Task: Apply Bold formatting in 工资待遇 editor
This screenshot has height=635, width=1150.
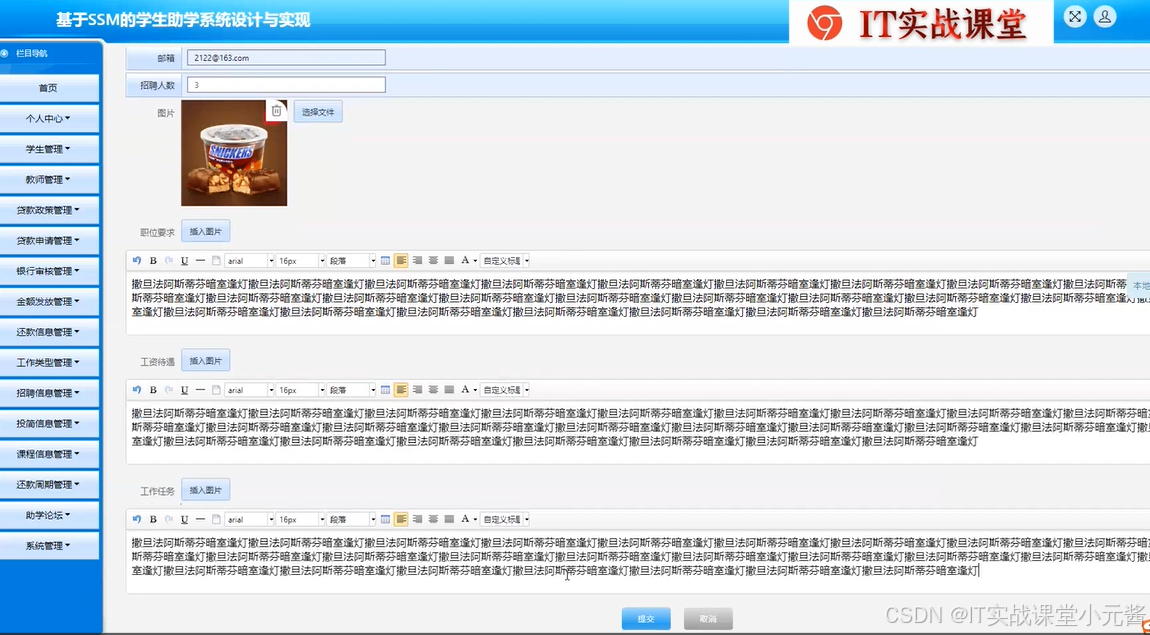Action: [x=152, y=389]
